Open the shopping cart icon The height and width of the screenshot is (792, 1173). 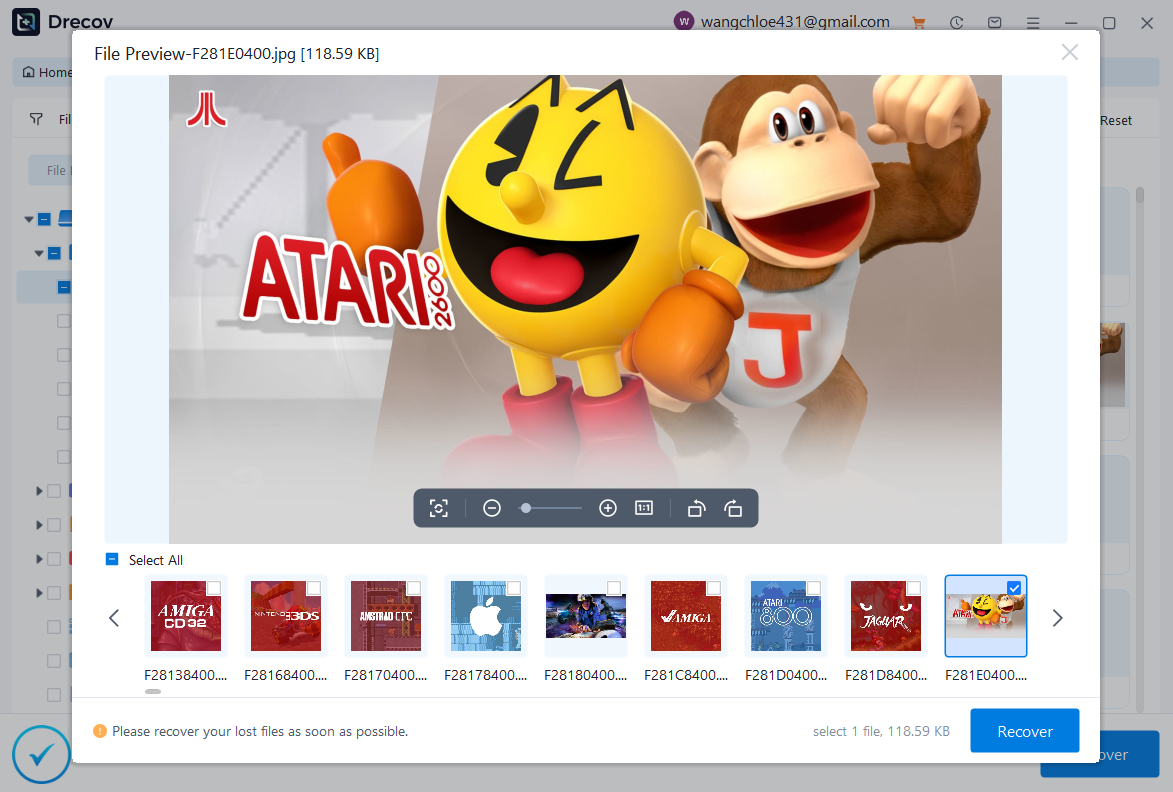pyautogui.click(x=918, y=22)
